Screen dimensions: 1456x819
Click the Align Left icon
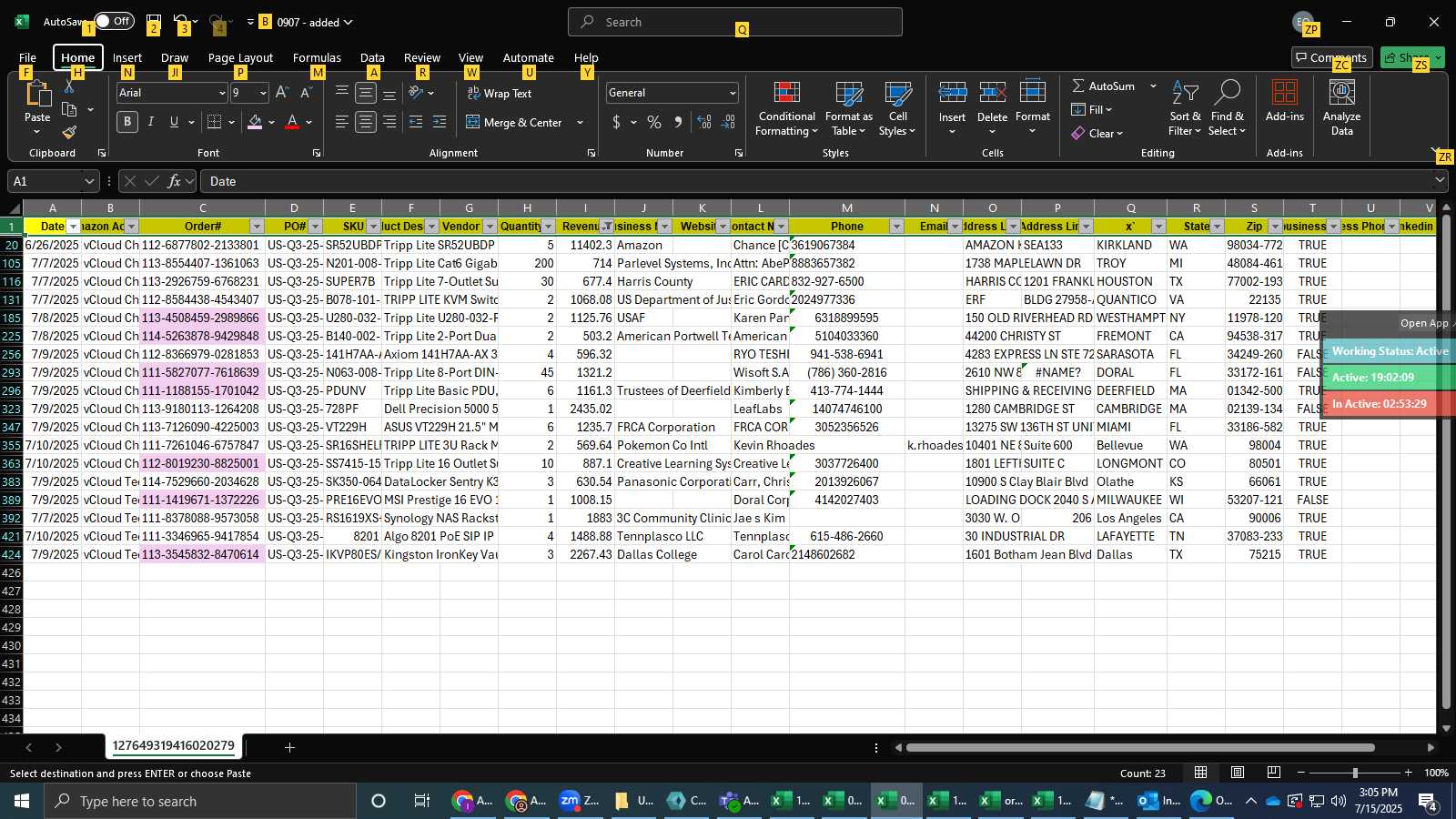[x=342, y=122]
